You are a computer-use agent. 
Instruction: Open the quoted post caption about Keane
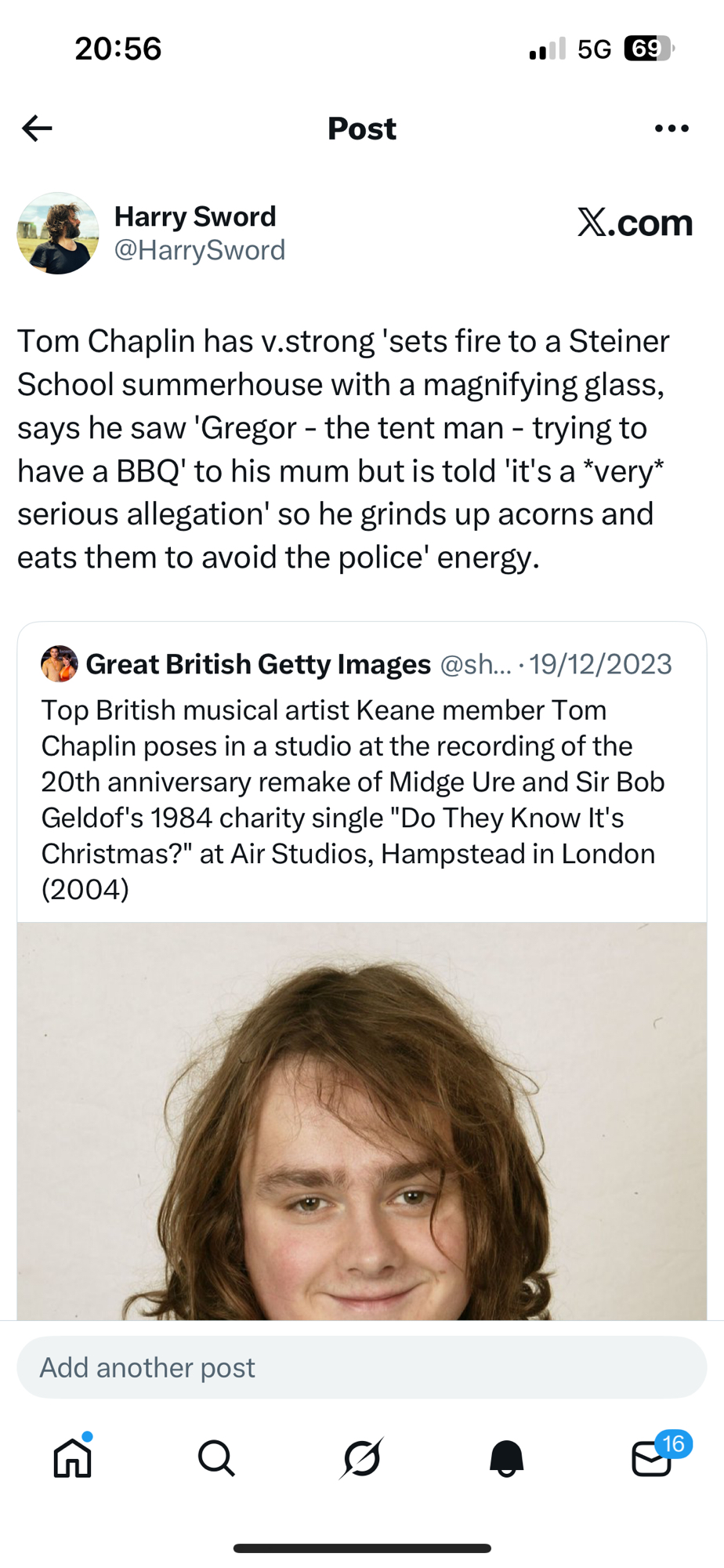353,799
